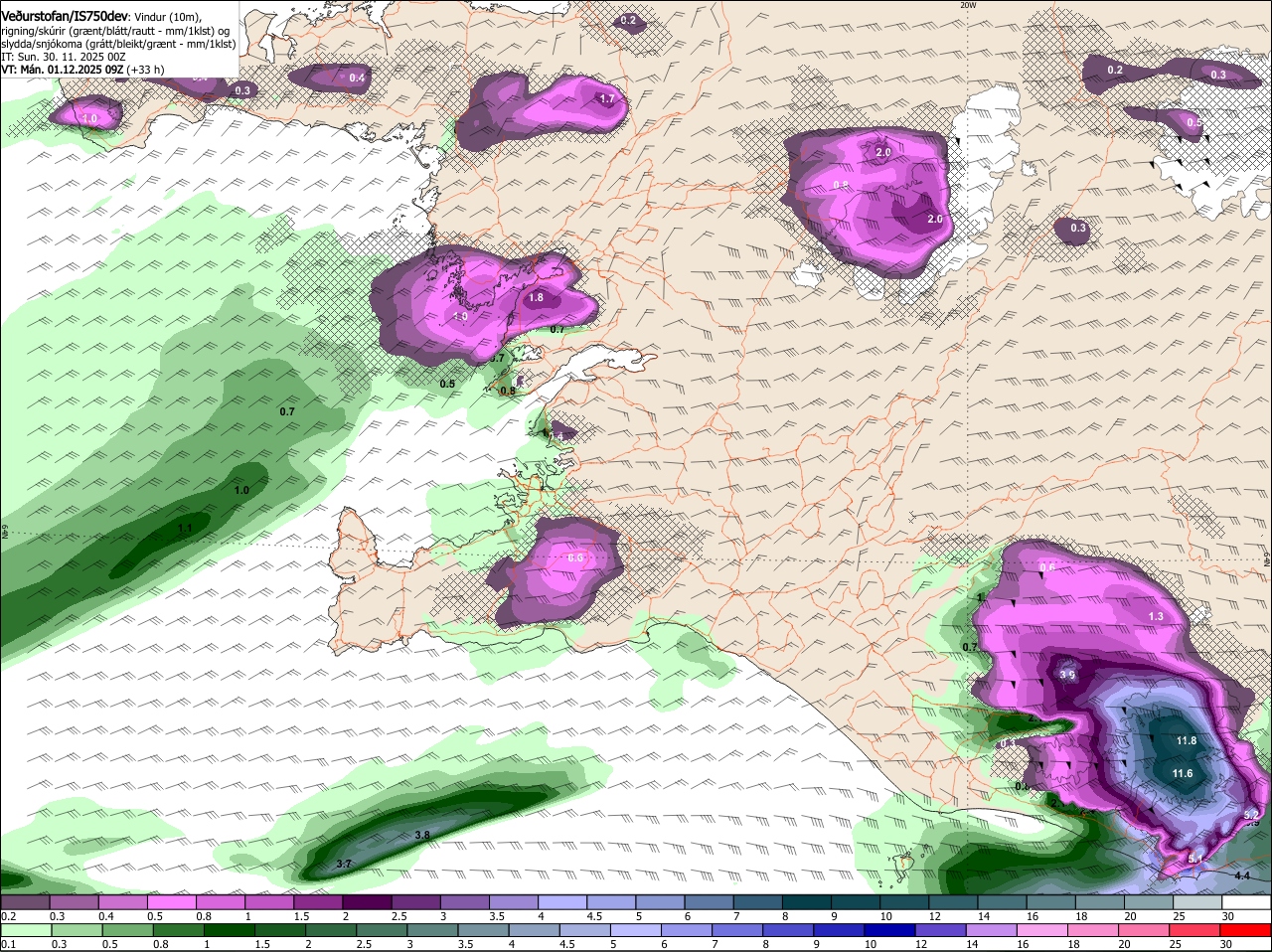Click the bright pink 0.5 snow legend swatch
Screen dimensions: 1272x952
pyautogui.click(x=171, y=902)
